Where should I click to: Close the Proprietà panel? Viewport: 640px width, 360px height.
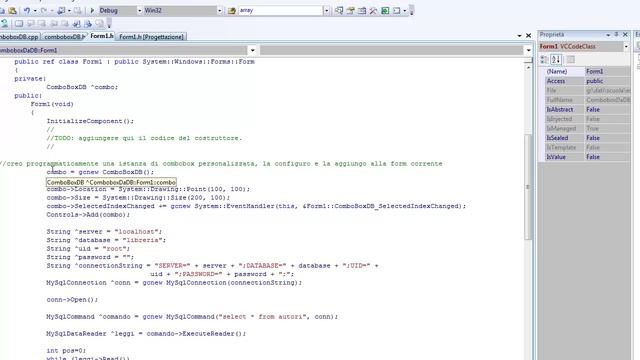click(x=625, y=35)
